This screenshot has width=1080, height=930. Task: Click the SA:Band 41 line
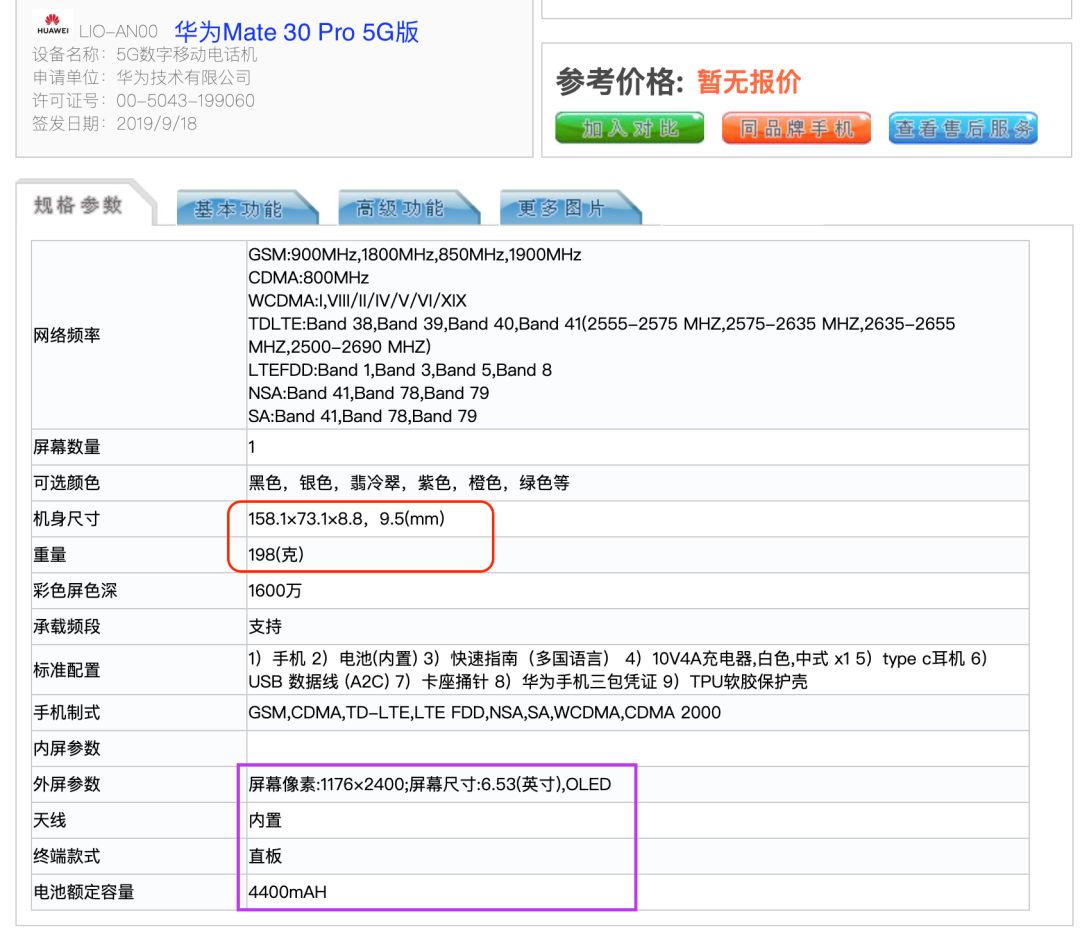click(x=362, y=416)
